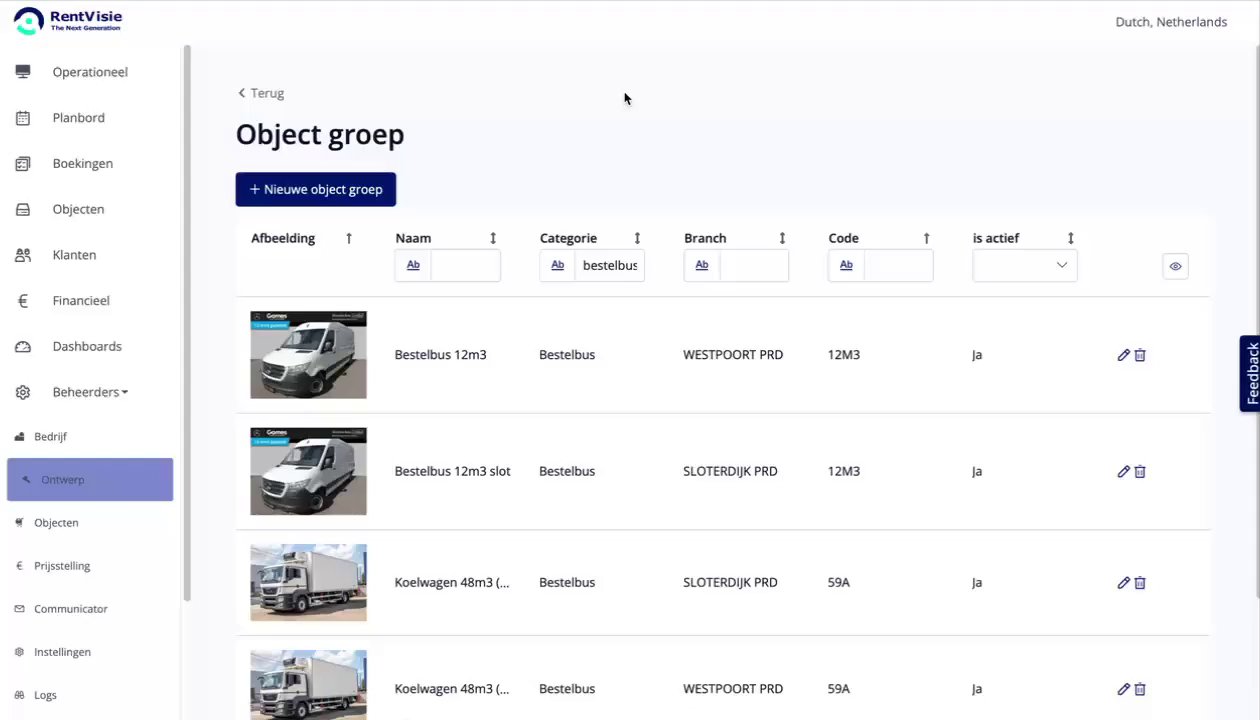Delete the Bestelbus 12m3 slot row

1140,472
